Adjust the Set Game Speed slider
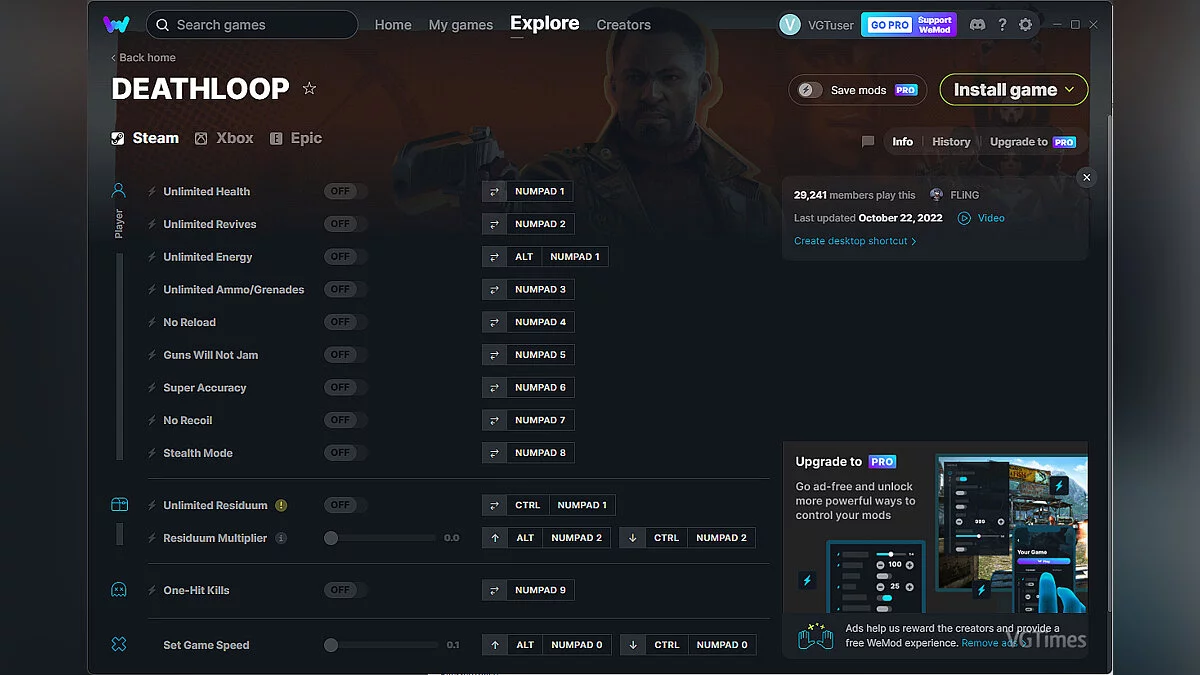Viewport: 1200px width, 675px height. [x=331, y=645]
